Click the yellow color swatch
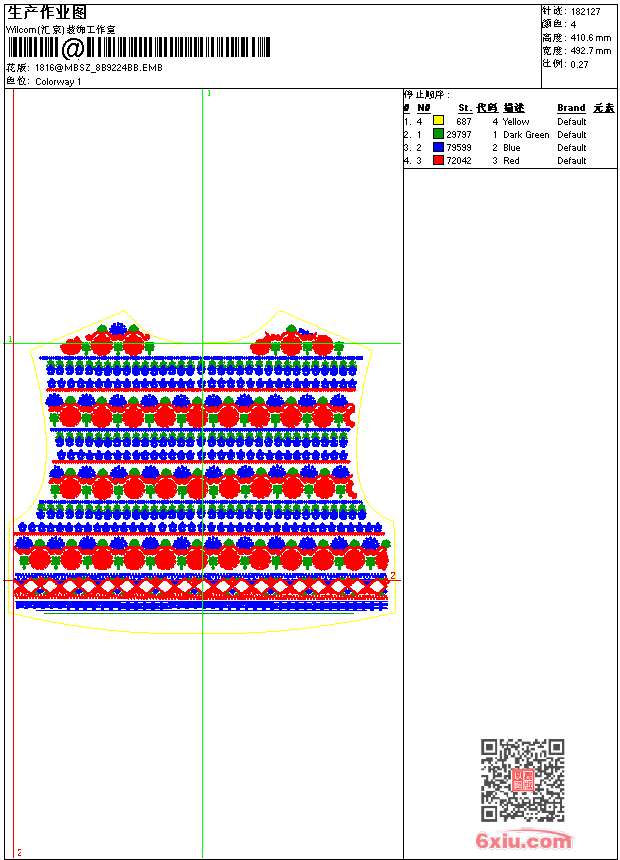This screenshot has width=620, height=860. (438, 120)
